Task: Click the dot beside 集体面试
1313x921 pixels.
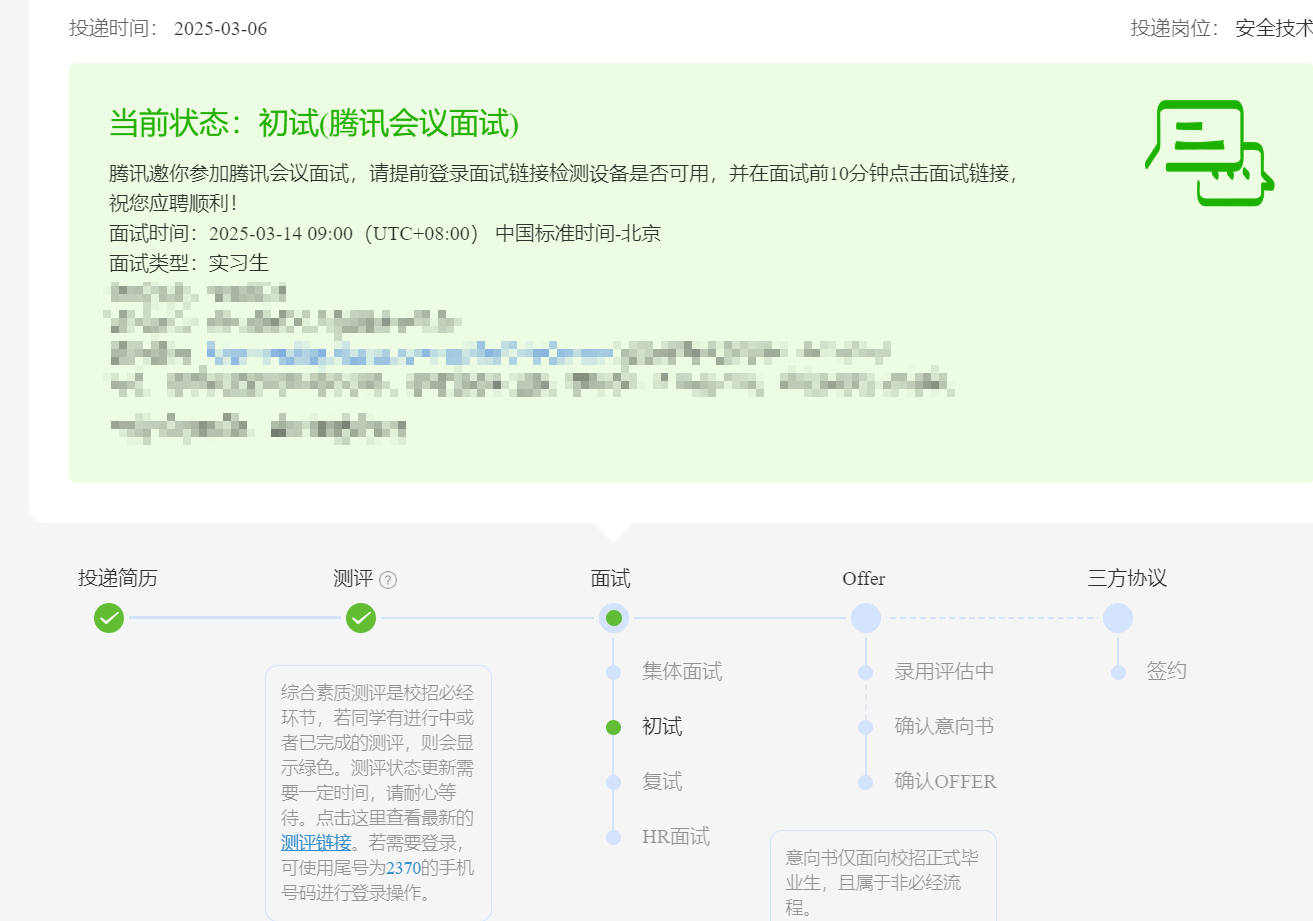Action: [614, 672]
